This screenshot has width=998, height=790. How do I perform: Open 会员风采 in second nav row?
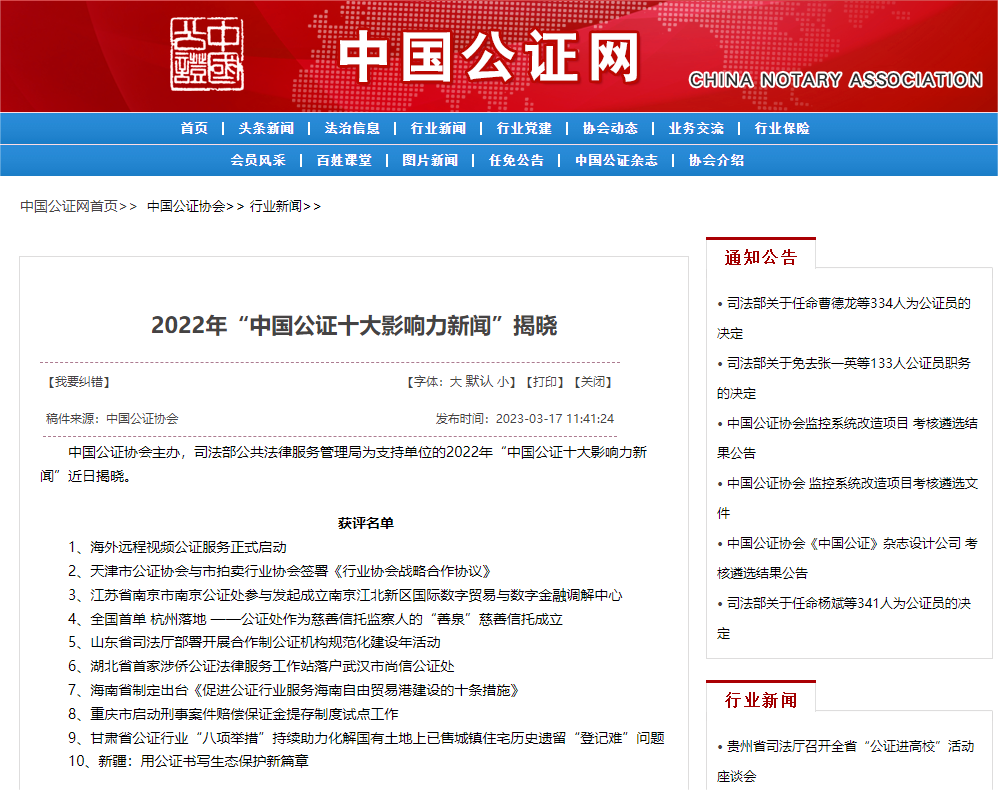coord(258,160)
